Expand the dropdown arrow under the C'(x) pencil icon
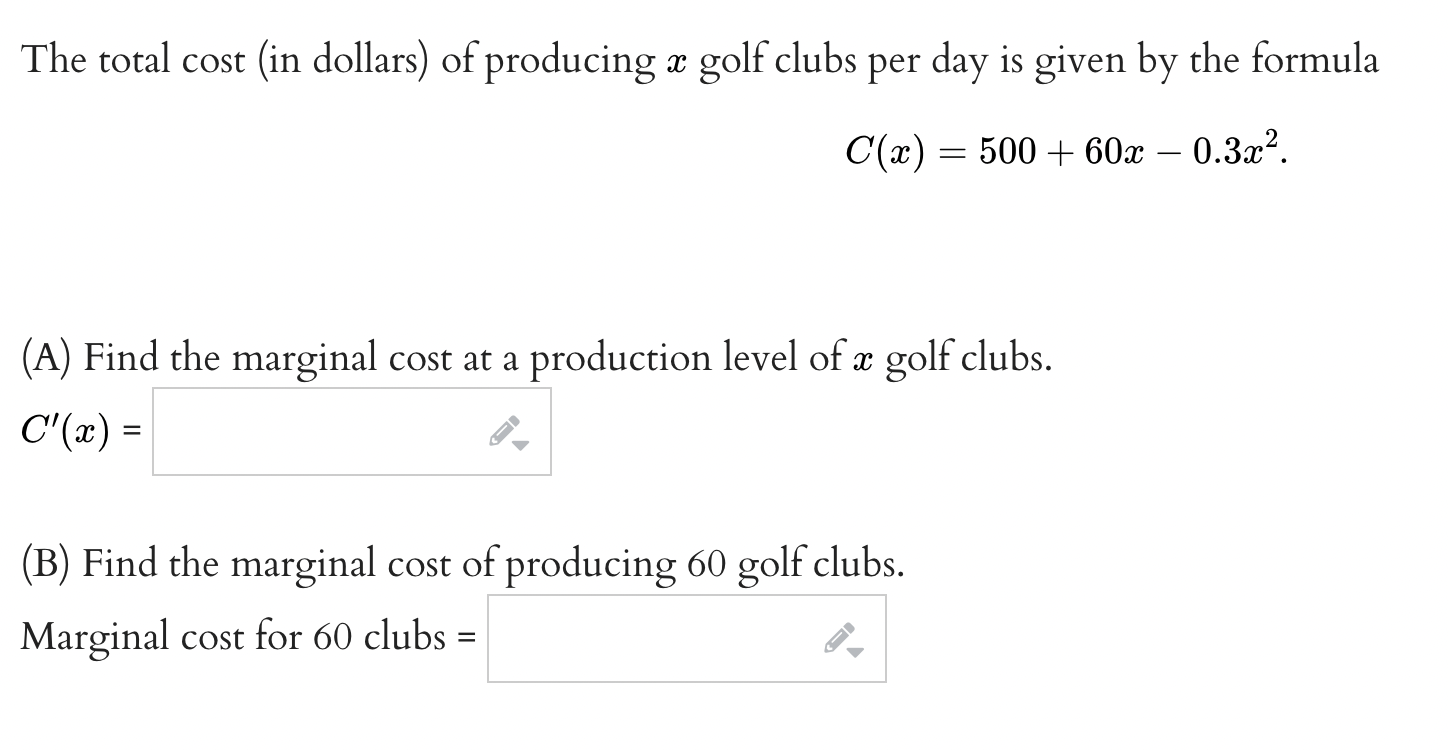Screen dimensions: 1448x750 point(521,443)
